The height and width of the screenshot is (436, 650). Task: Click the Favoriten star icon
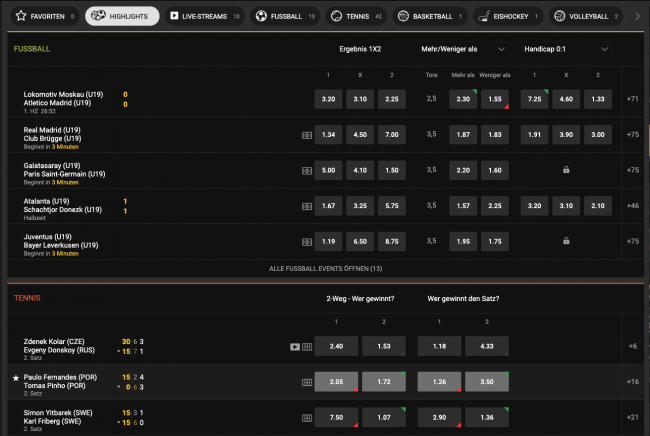pyautogui.click(x=21, y=16)
